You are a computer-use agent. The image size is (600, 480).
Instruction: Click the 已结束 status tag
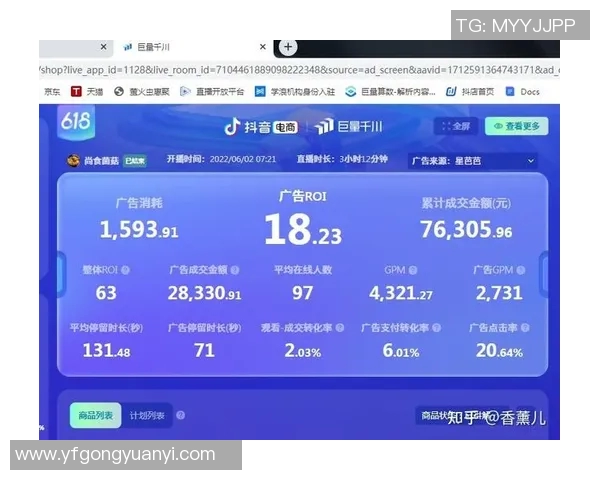point(135,161)
